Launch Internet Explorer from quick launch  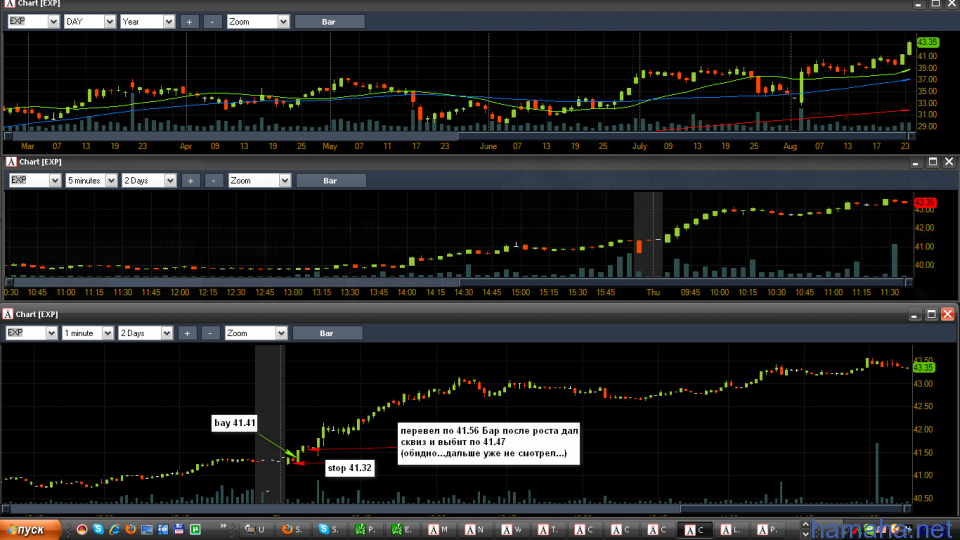pos(114,529)
